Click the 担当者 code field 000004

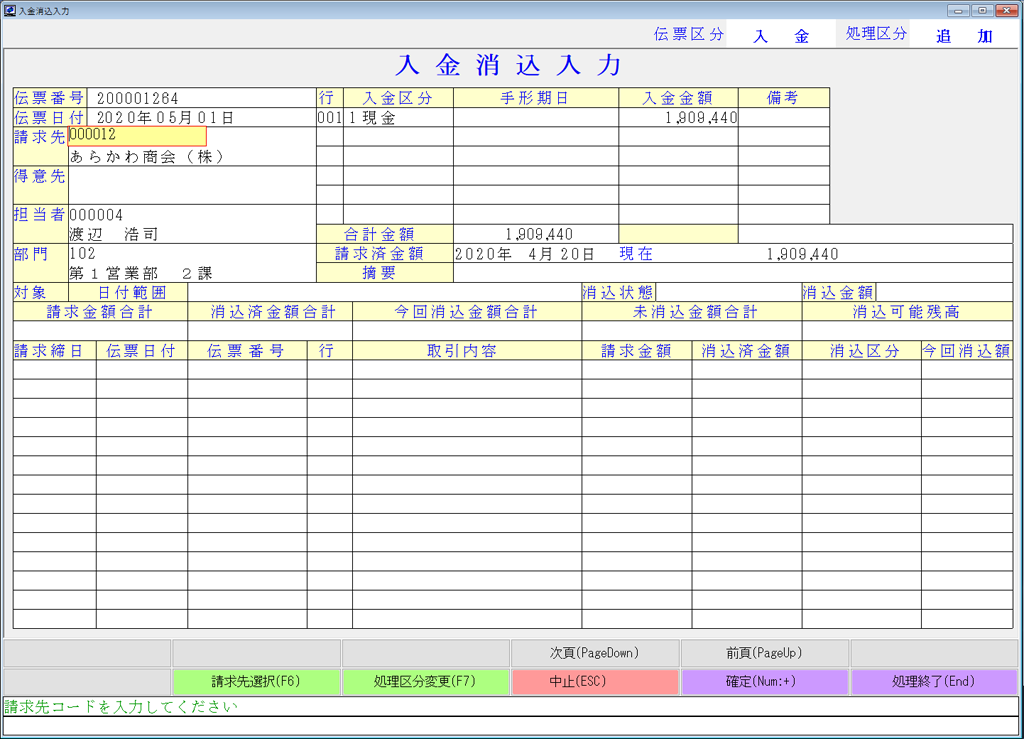click(190, 215)
